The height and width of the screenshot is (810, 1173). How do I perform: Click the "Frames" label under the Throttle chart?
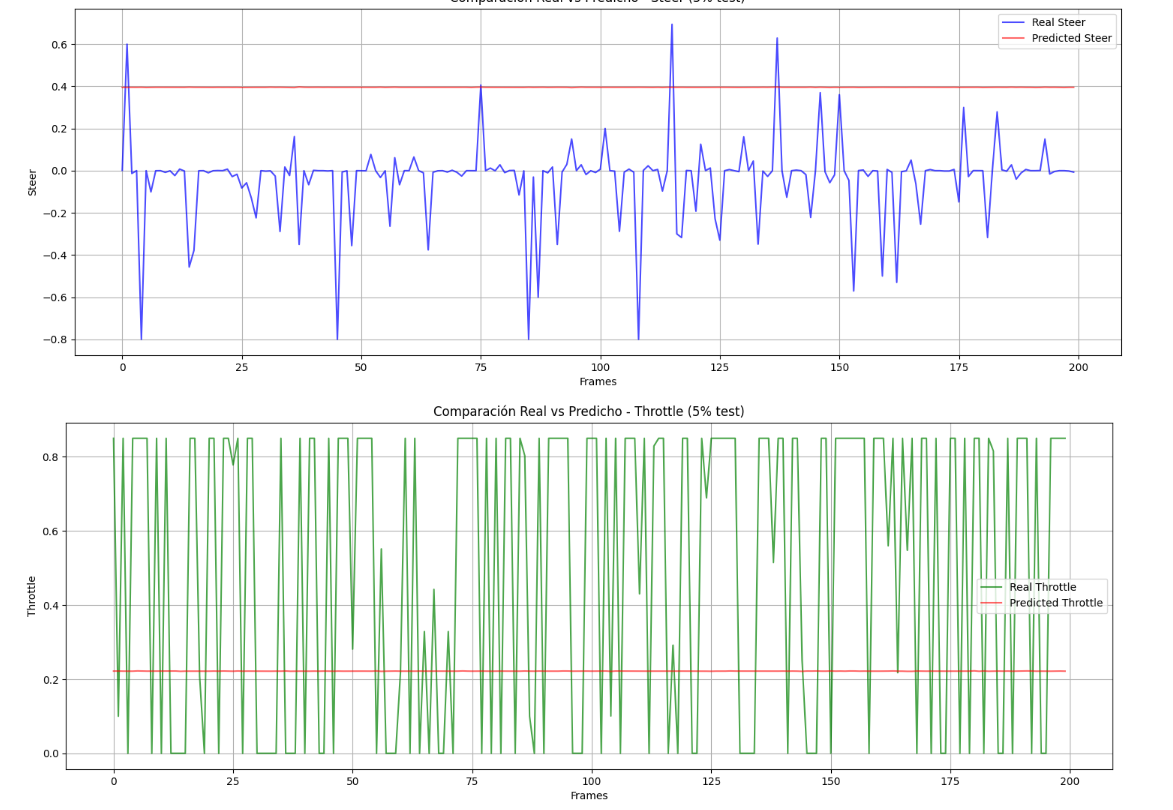(589, 796)
